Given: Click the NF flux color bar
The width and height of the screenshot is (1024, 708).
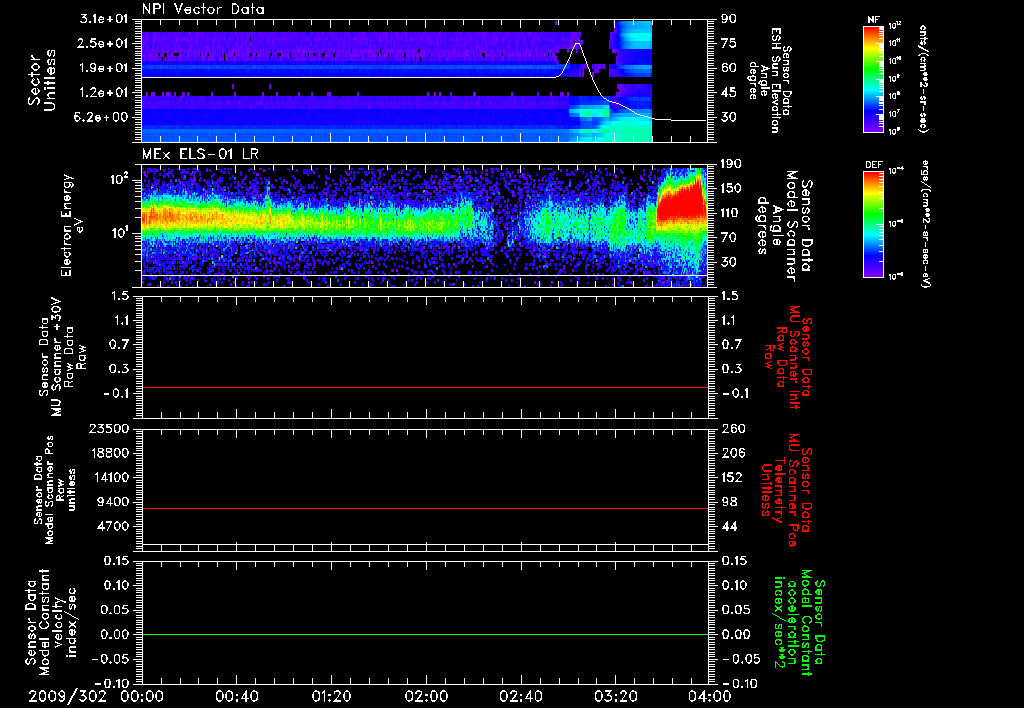Looking at the screenshot, I should point(874,79).
